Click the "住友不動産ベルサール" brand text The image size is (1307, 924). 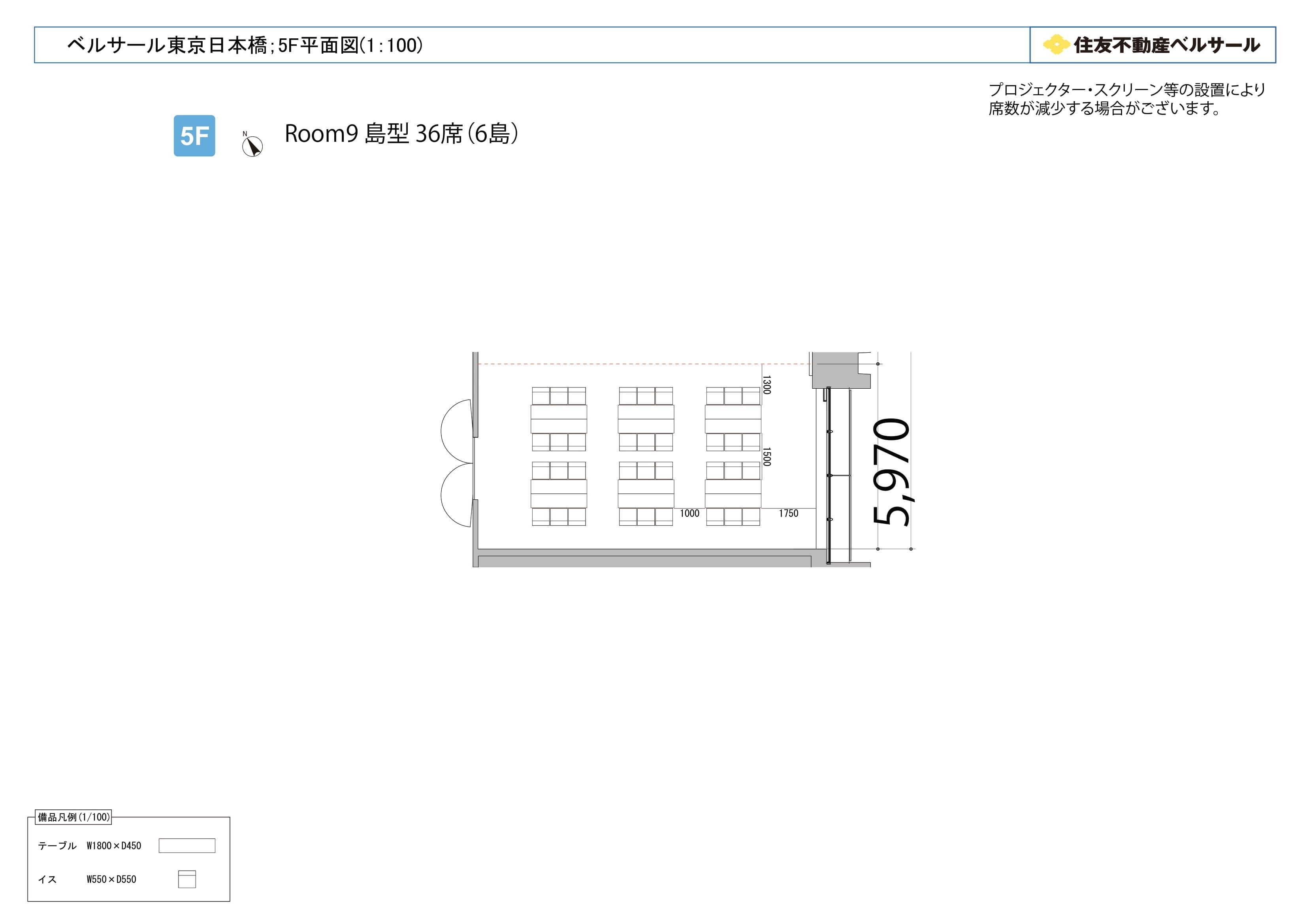tap(1166, 45)
